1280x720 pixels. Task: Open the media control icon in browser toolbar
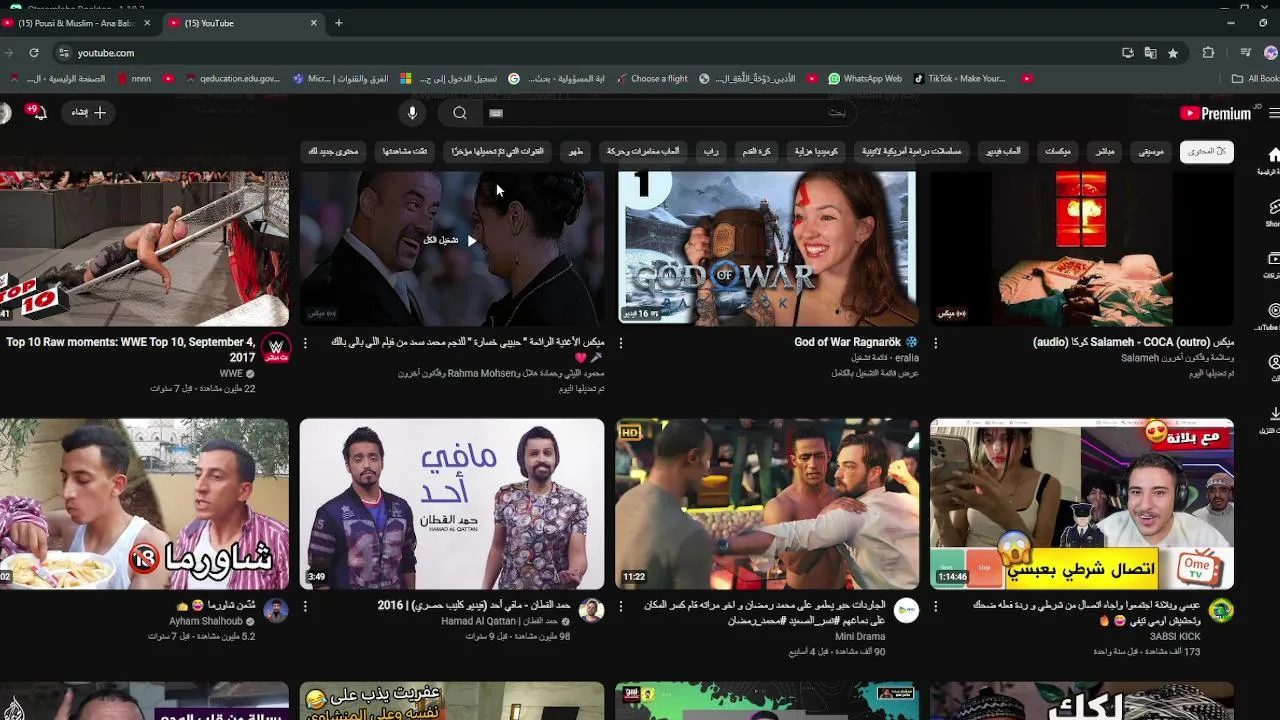tap(1245, 53)
